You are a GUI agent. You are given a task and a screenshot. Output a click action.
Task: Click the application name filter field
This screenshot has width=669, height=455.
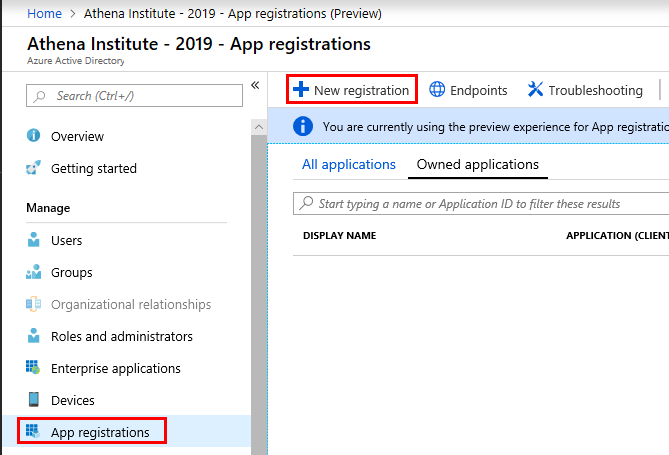click(481, 203)
